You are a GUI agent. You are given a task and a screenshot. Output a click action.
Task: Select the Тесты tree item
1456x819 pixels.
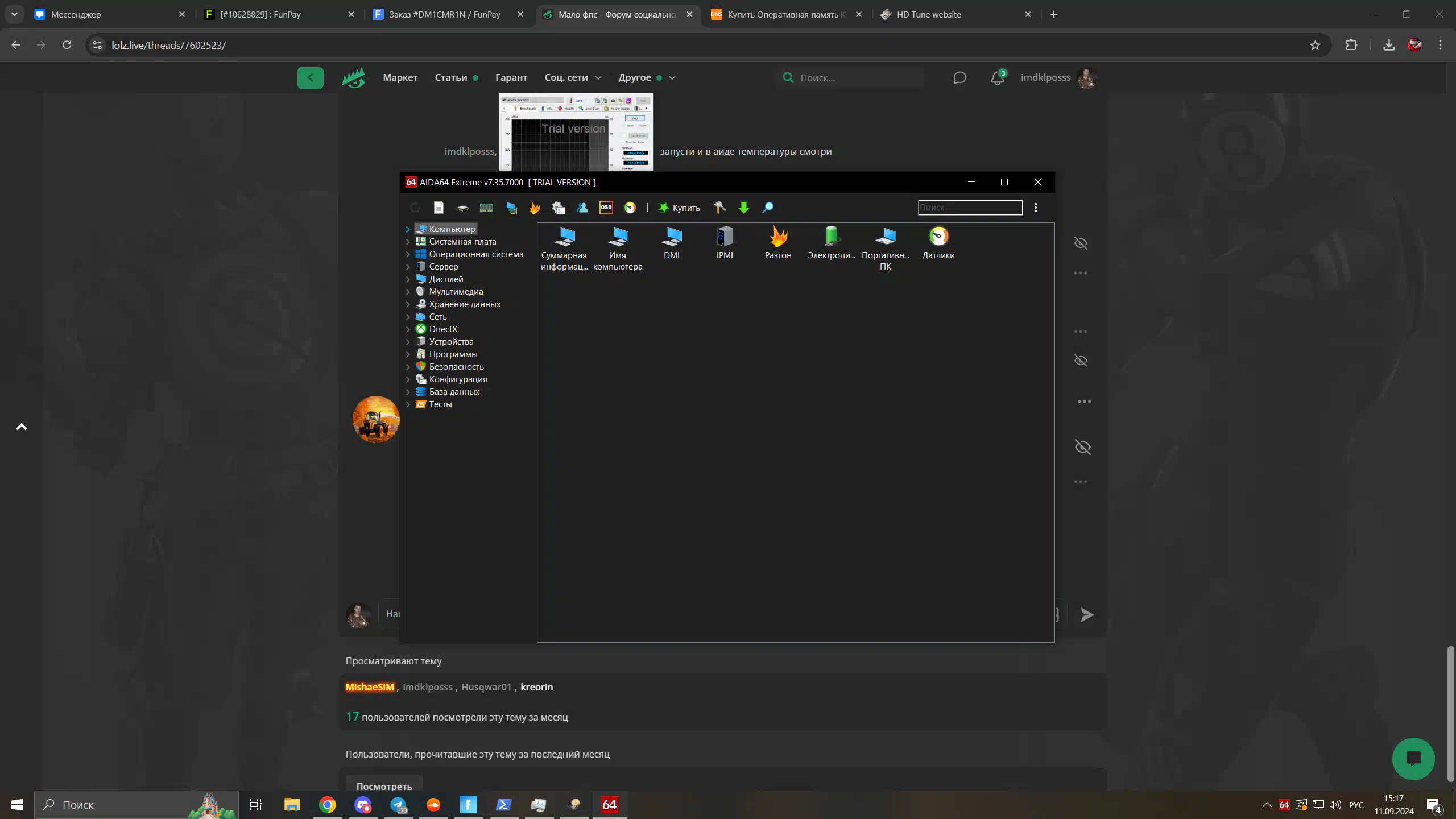[440, 404]
